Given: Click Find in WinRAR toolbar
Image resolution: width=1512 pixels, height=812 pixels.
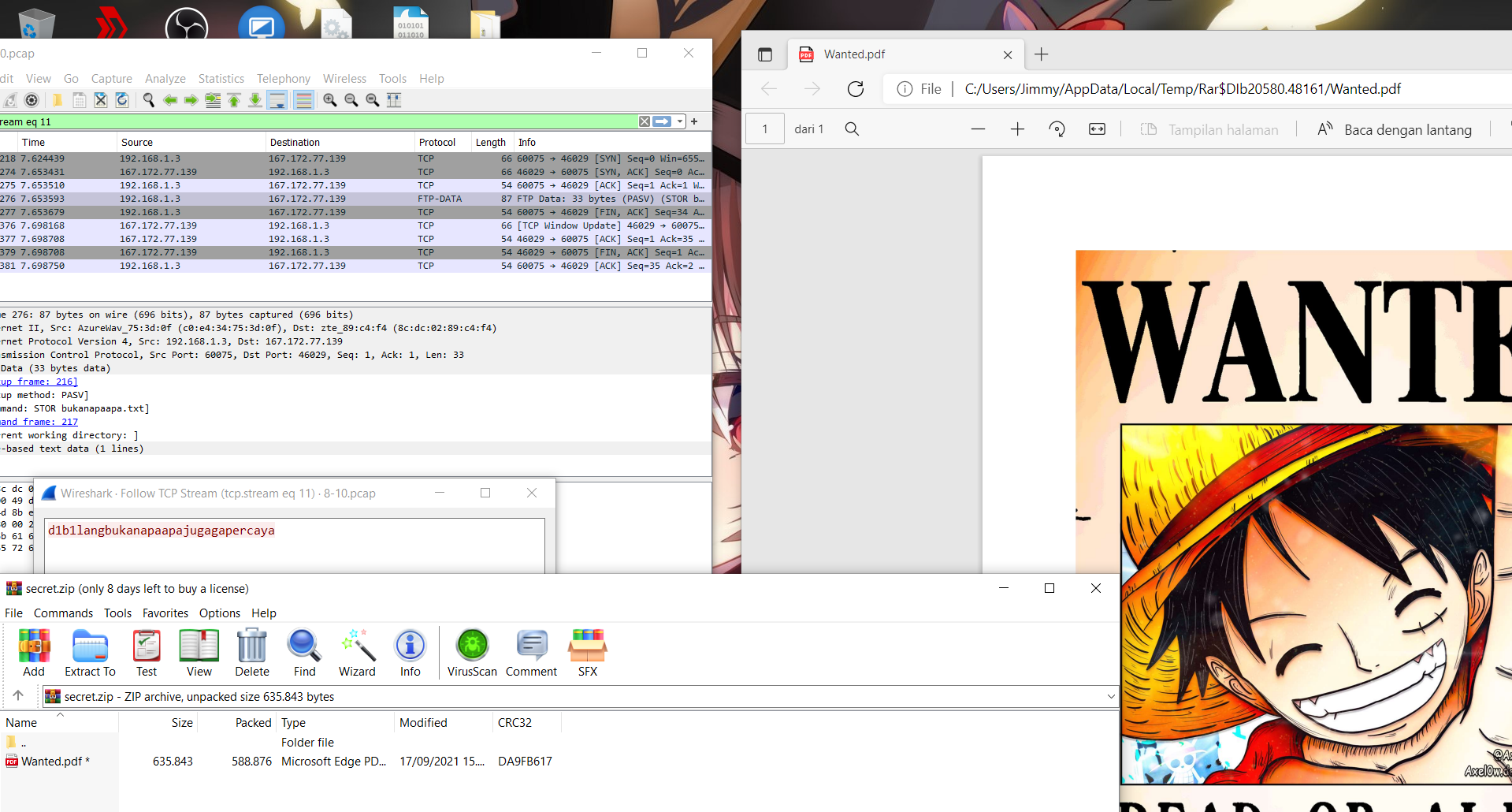Looking at the screenshot, I should [x=304, y=653].
